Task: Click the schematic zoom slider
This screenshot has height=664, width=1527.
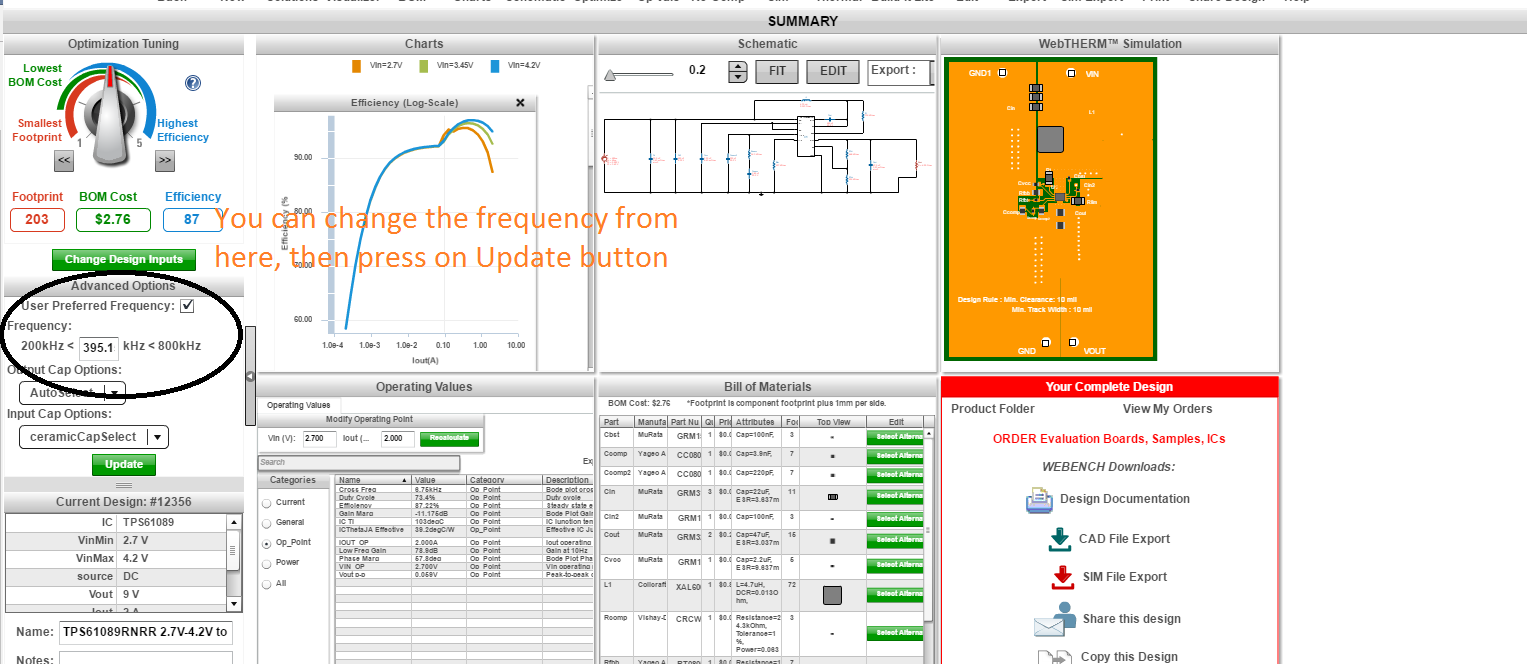Action: click(640, 73)
